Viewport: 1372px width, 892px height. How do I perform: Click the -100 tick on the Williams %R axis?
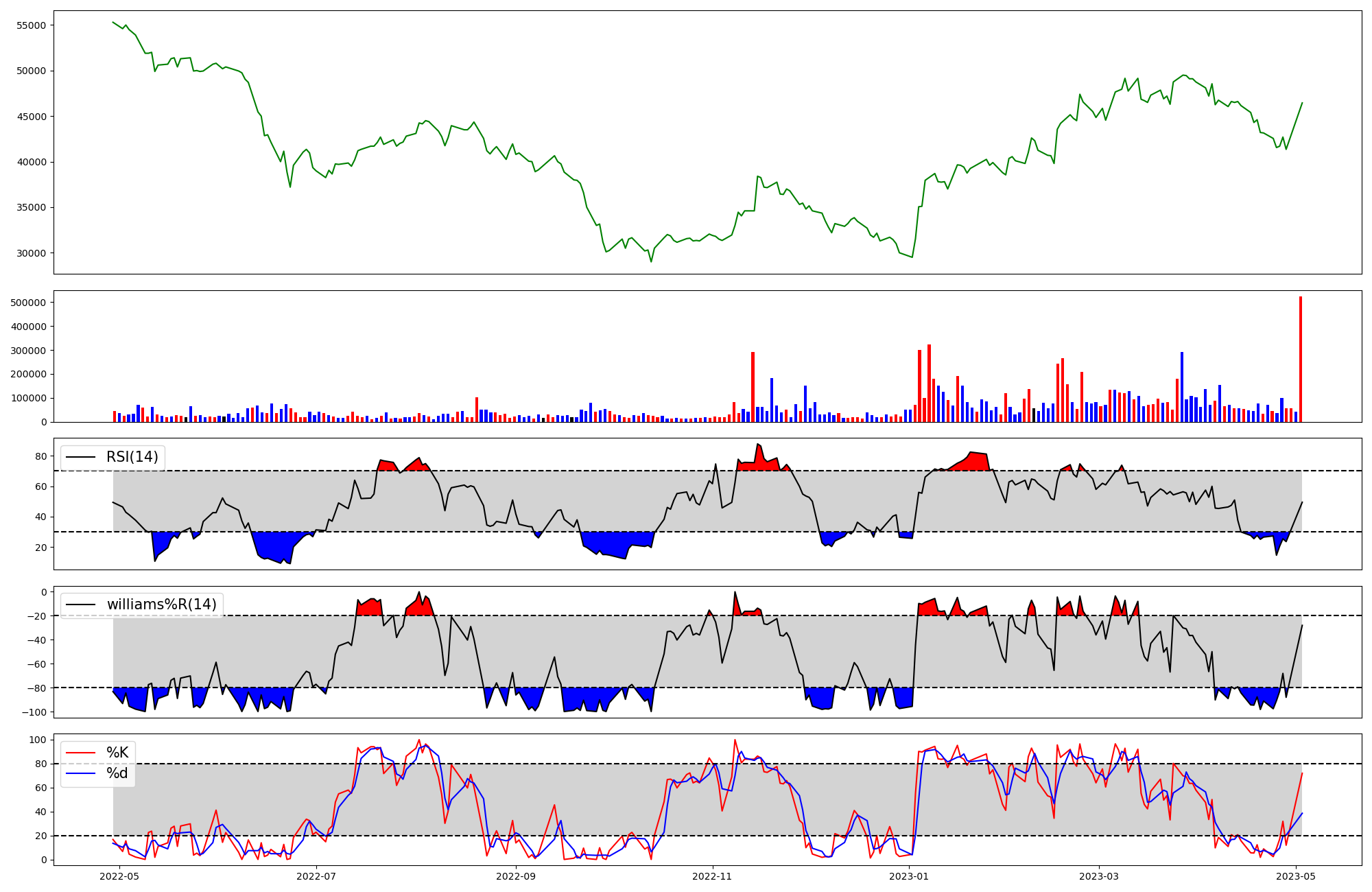(34, 712)
